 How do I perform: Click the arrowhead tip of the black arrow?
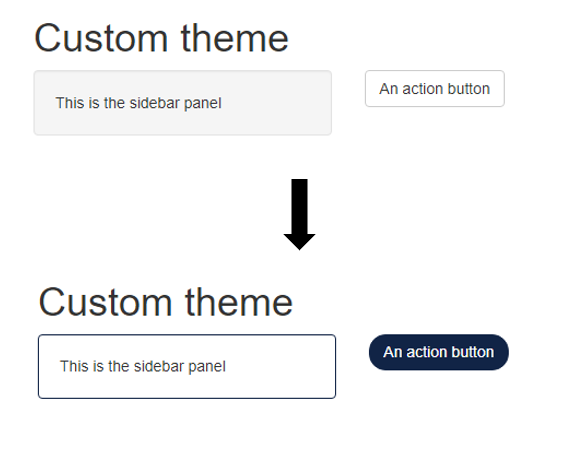(300, 243)
